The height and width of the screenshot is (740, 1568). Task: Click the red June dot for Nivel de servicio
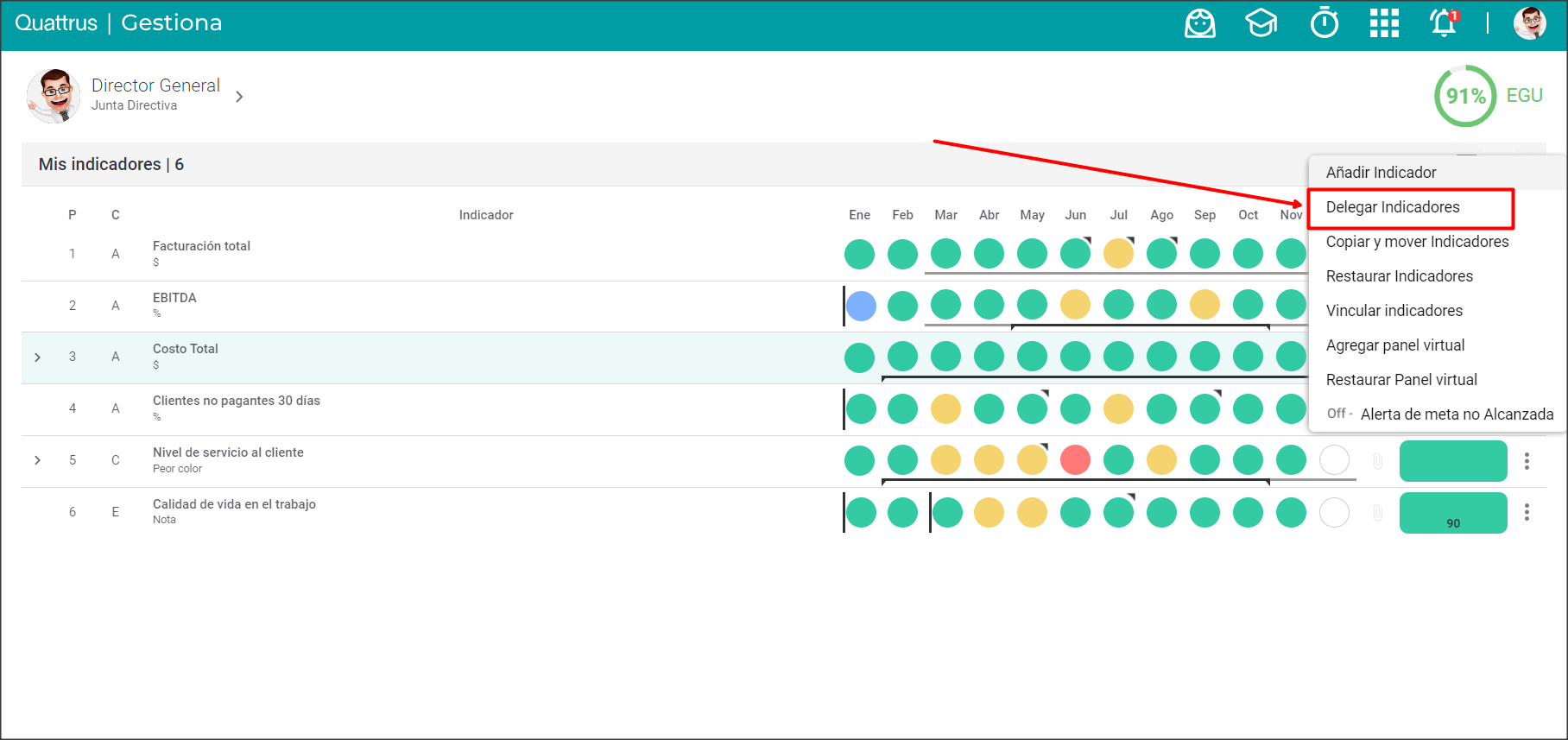1075,460
